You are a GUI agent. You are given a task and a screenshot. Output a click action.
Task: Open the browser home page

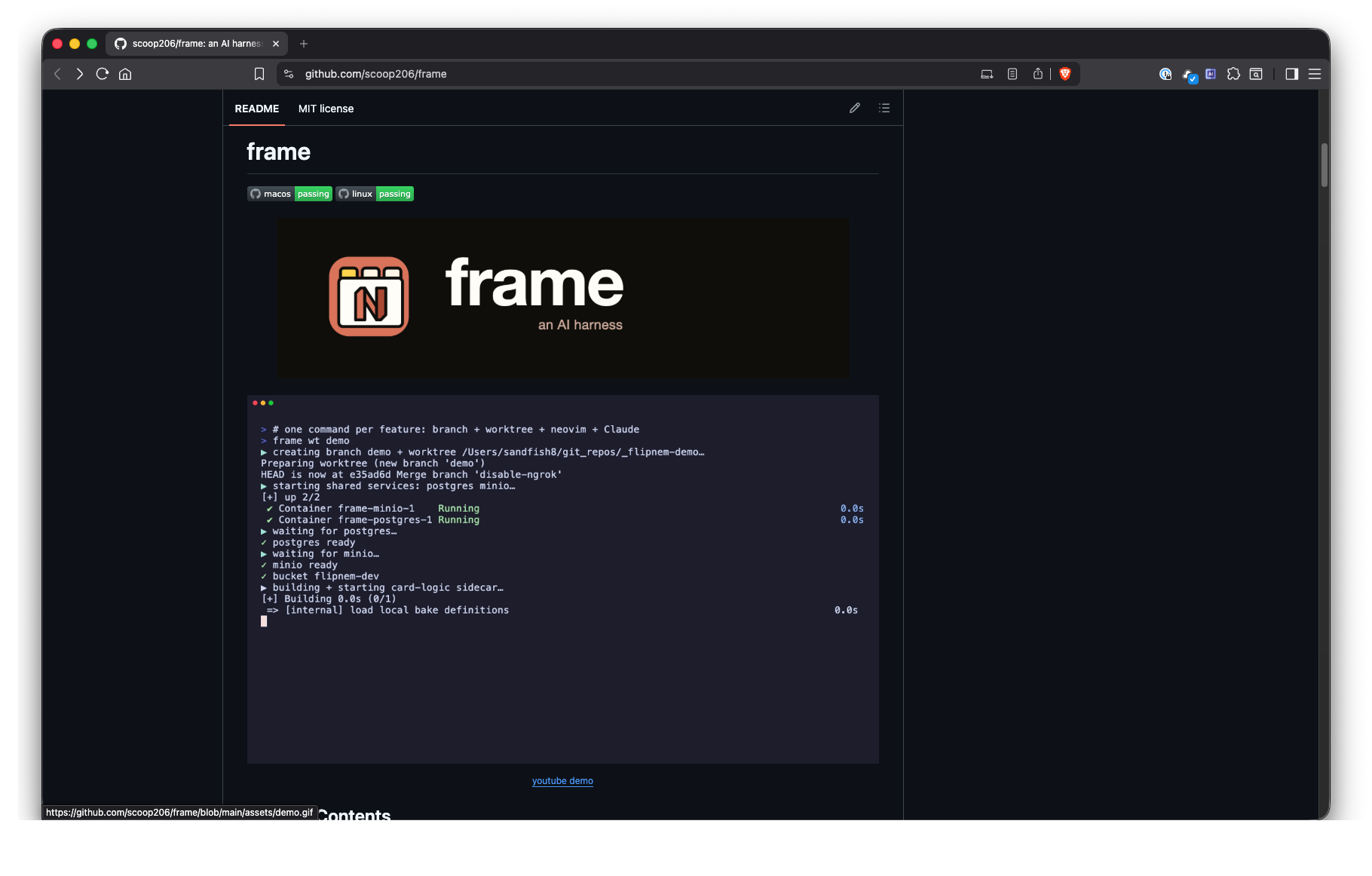125,74
